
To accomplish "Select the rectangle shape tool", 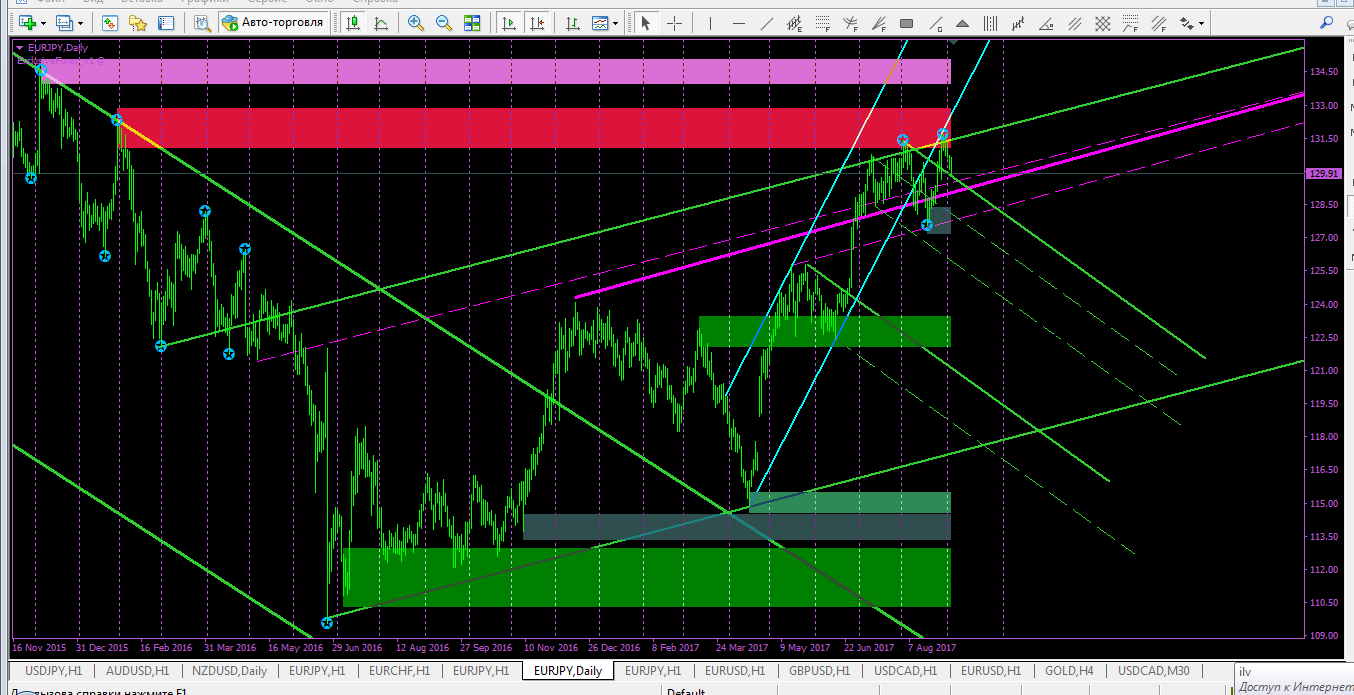I will coord(907,22).
